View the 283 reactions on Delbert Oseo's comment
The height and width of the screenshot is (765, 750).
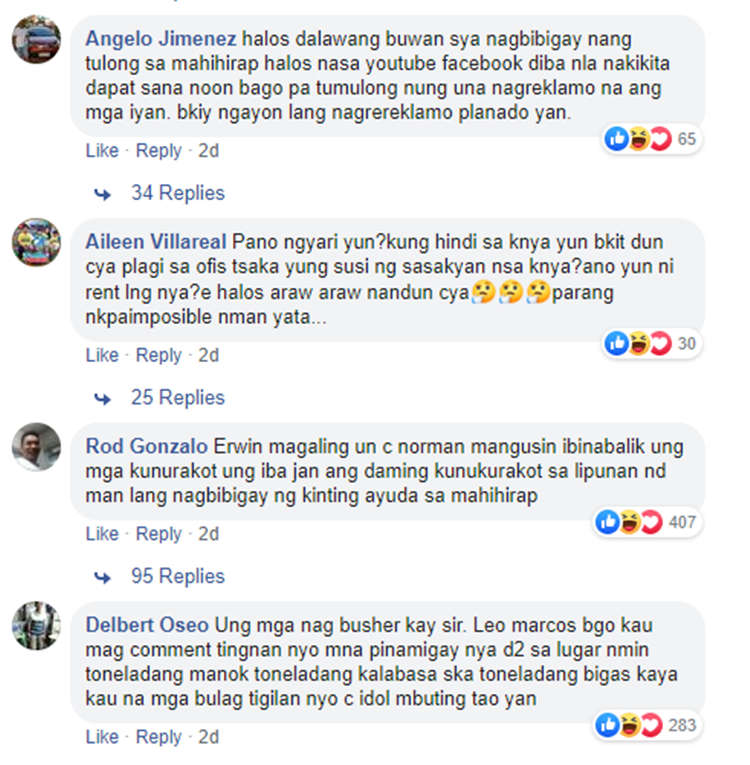[647, 725]
